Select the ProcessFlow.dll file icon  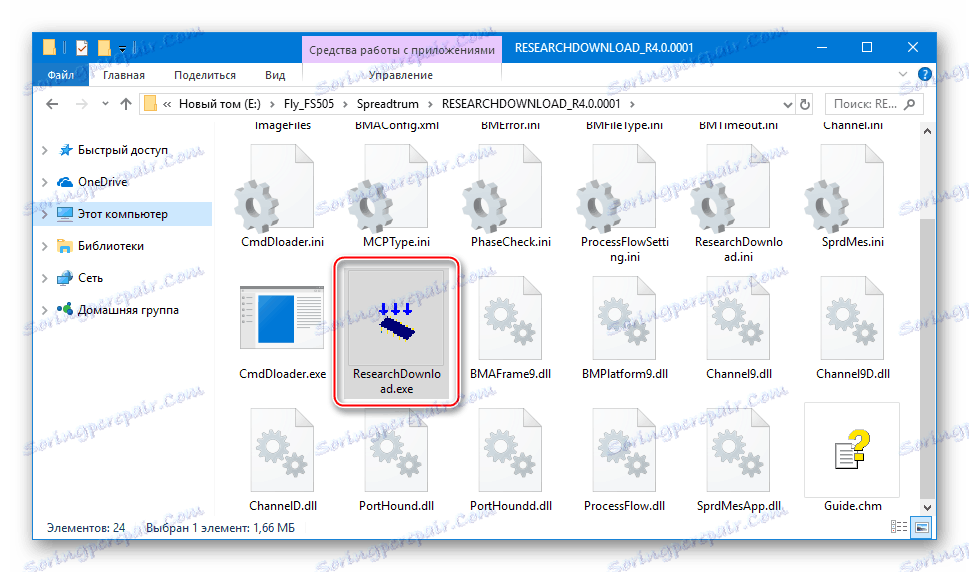pos(624,450)
